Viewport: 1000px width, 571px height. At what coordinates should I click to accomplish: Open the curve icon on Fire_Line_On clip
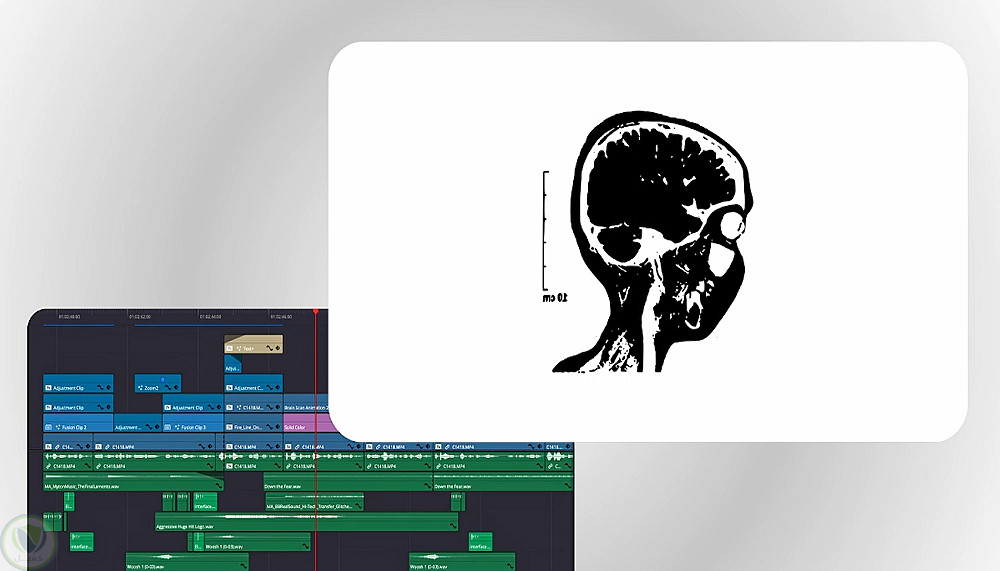pos(270,427)
